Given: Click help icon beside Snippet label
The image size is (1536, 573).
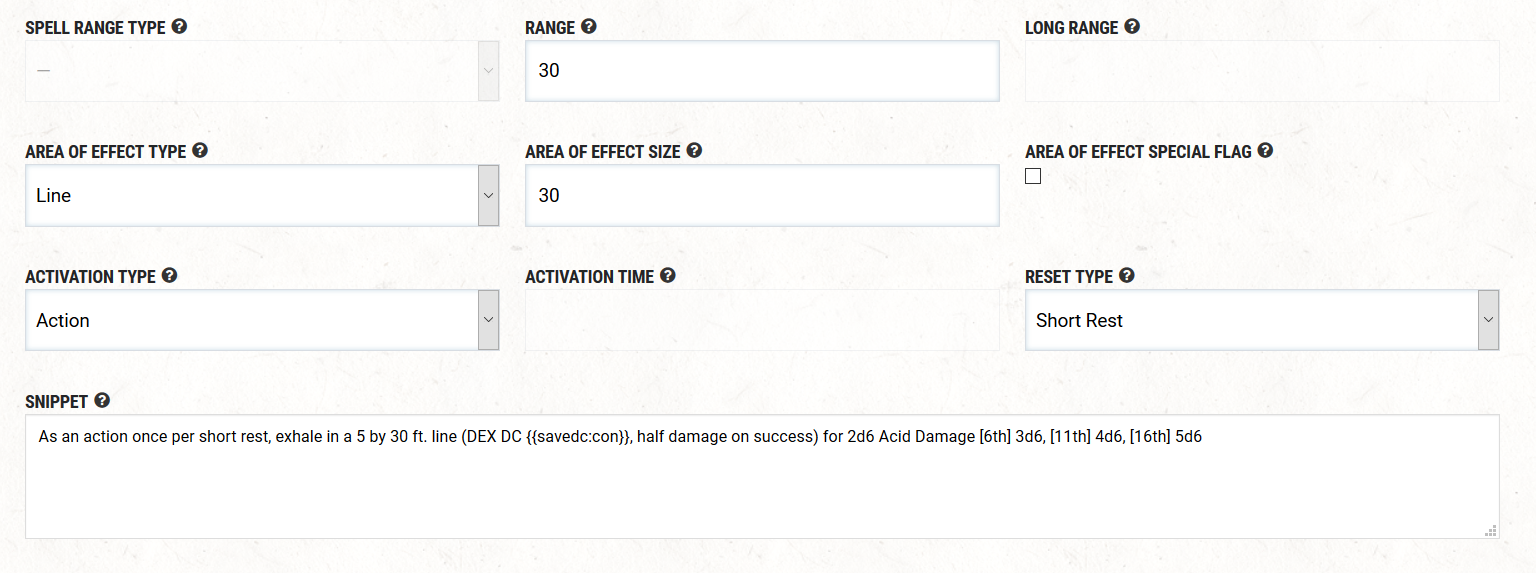Looking at the screenshot, I should point(102,400).
